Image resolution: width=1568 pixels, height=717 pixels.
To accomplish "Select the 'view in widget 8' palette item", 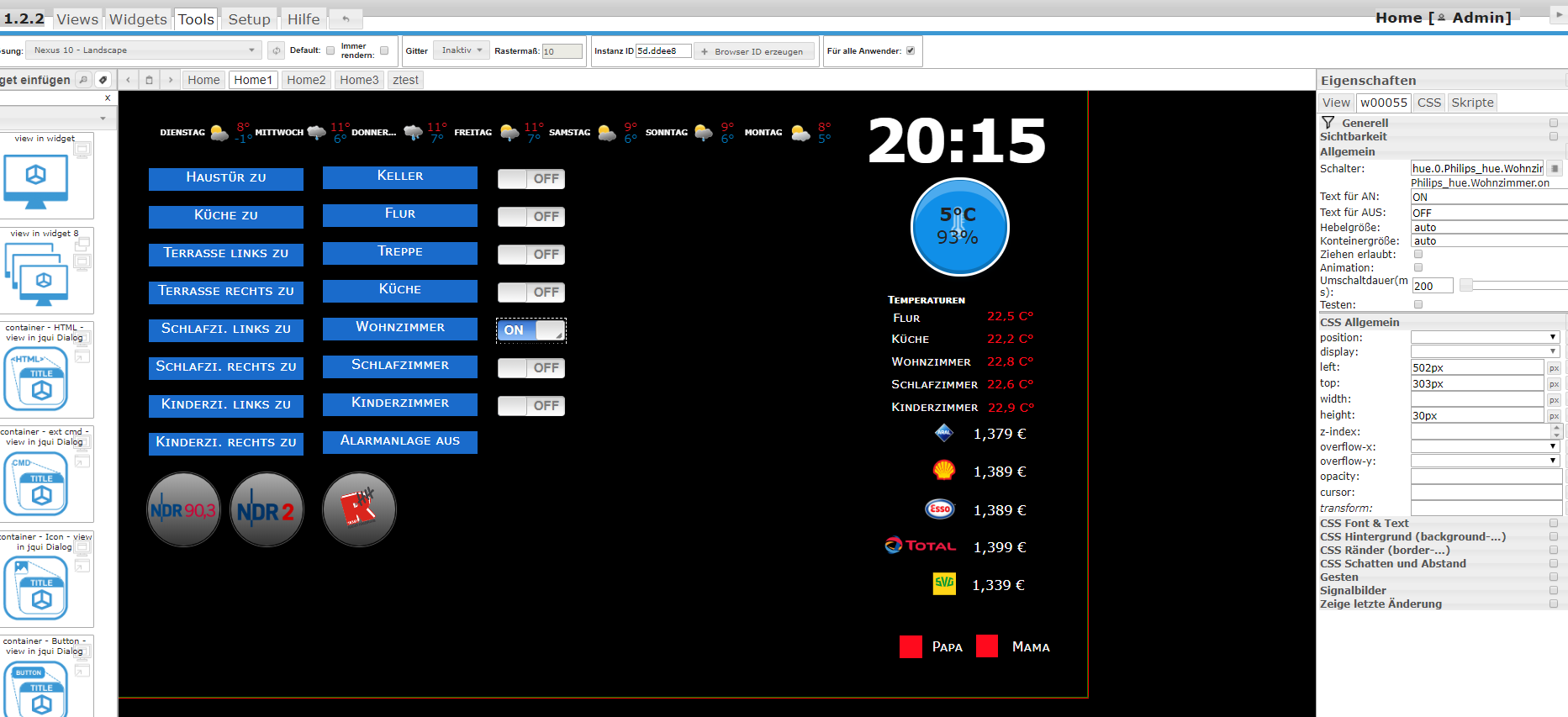I will tap(45, 271).
